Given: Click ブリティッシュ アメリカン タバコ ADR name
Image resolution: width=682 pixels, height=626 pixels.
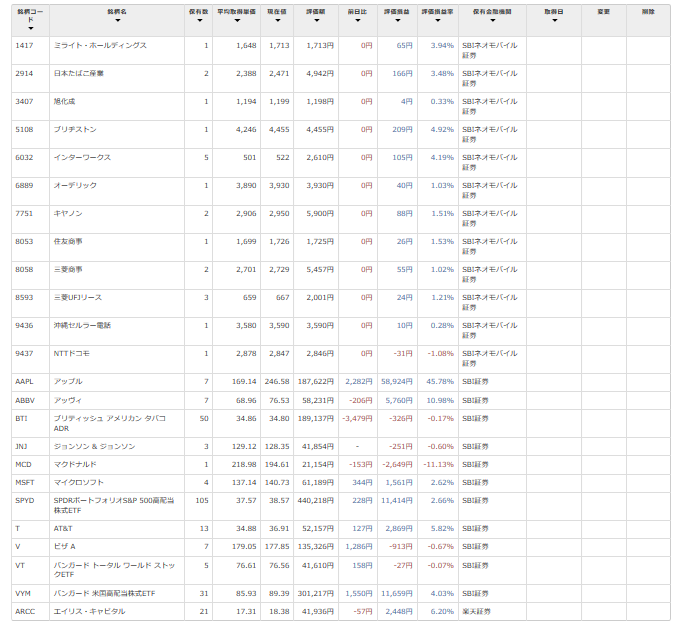Looking at the screenshot, I should pos(110,423).
